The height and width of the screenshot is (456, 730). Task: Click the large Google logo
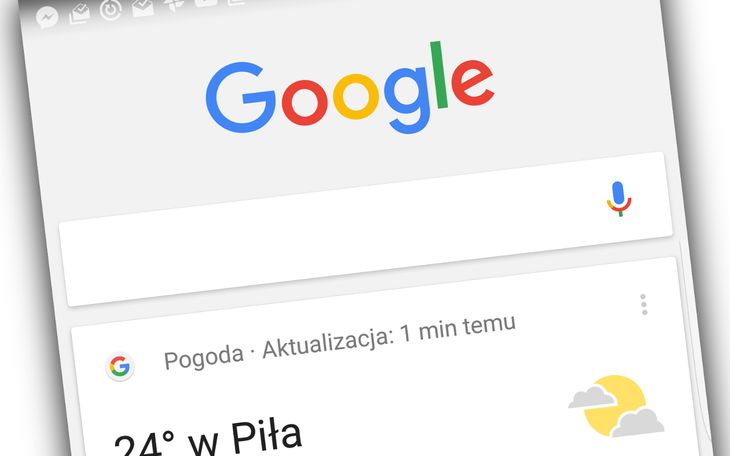point(350,88)
